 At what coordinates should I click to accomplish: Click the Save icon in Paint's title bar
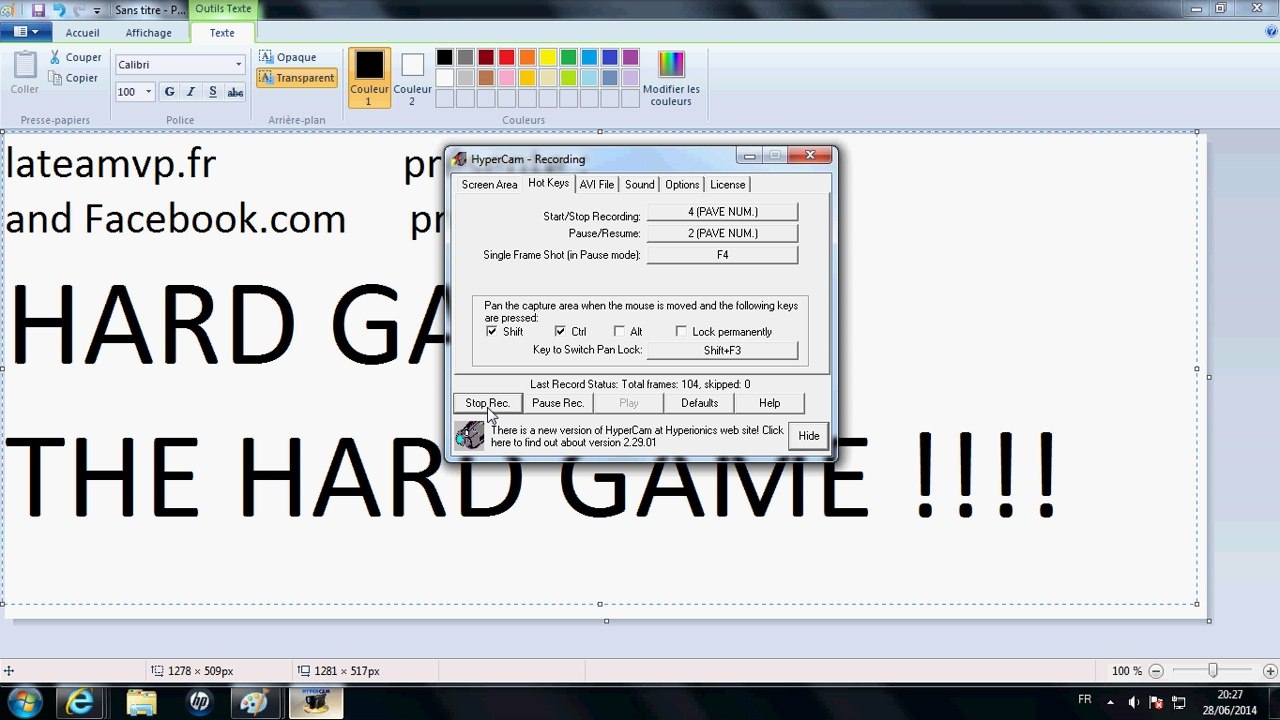[38, 9]
